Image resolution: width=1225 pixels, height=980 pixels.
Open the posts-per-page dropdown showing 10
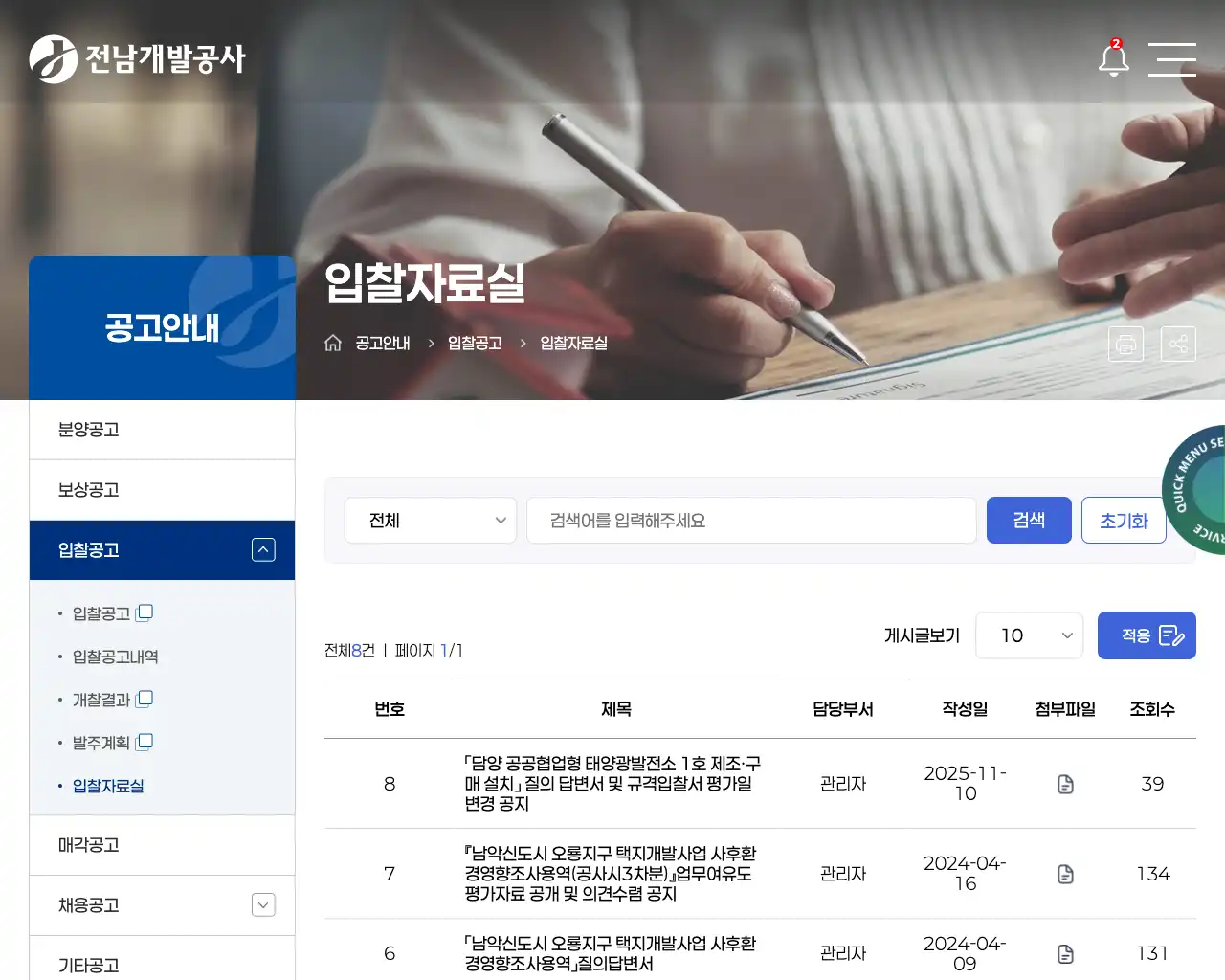1029,635
